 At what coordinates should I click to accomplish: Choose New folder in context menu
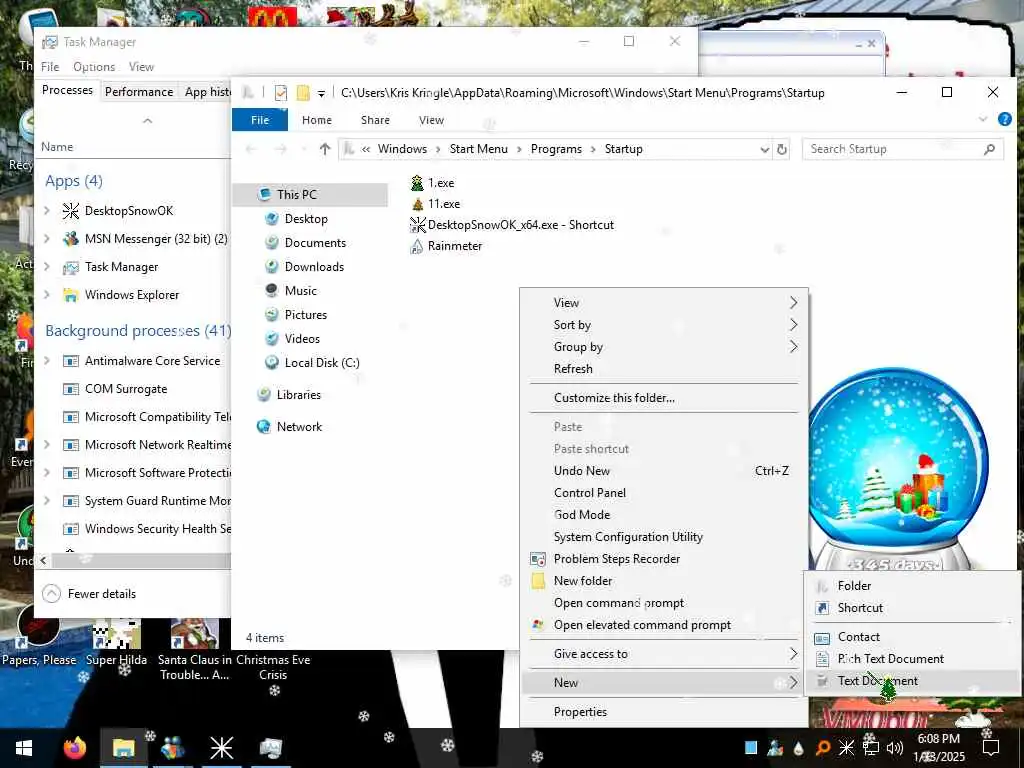coord(665,581)
